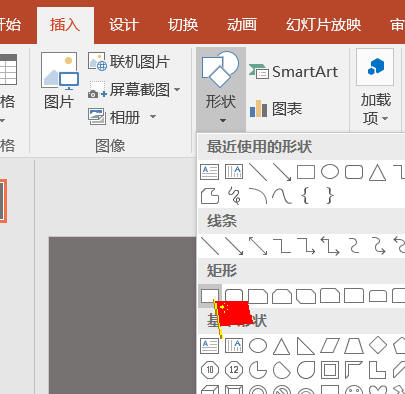
Task: Insert a SmartArt graphic
Action: pyautogui.click(x=293, y=72)
